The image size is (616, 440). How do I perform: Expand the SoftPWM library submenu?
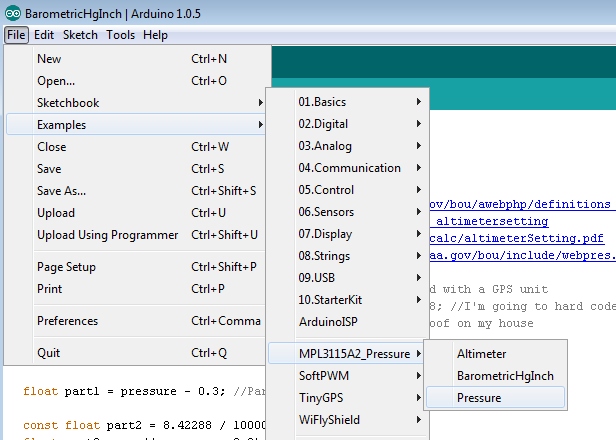348,376
